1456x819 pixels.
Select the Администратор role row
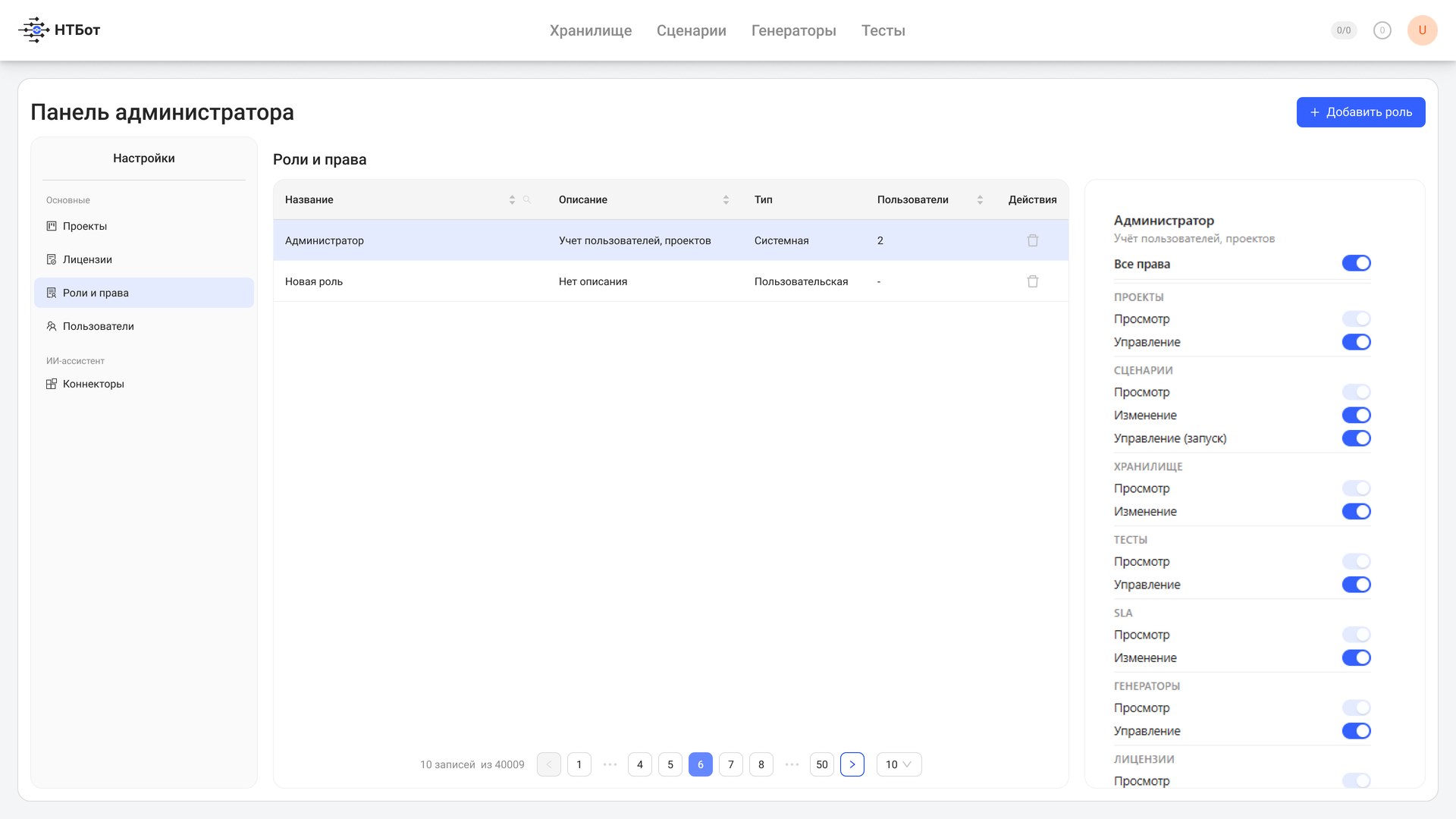pos(671,240)
